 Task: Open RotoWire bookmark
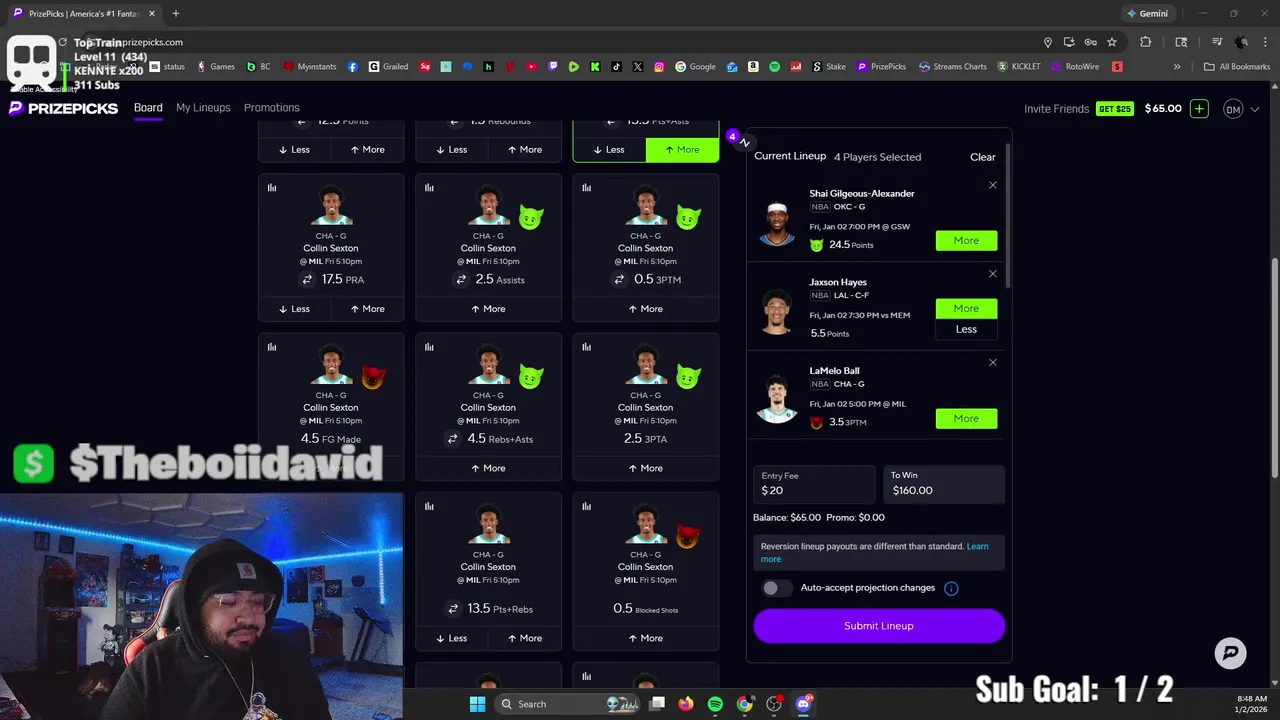pos(1074,67)
